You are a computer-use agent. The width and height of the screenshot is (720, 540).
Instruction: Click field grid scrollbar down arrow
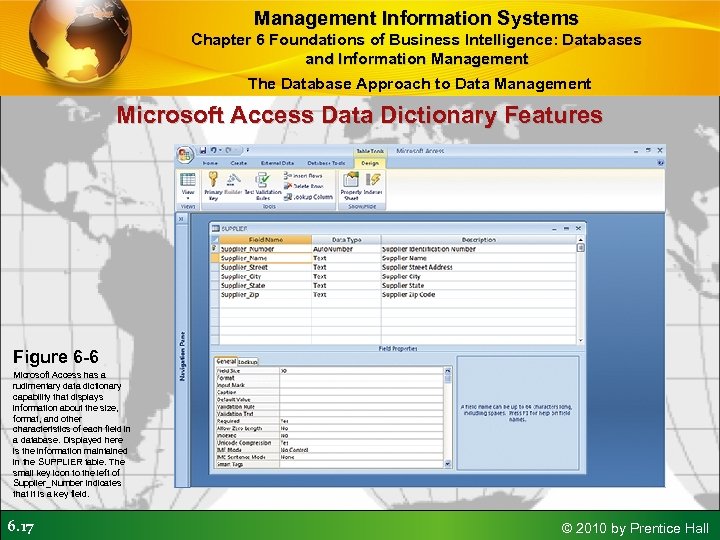tap(580, 340)
